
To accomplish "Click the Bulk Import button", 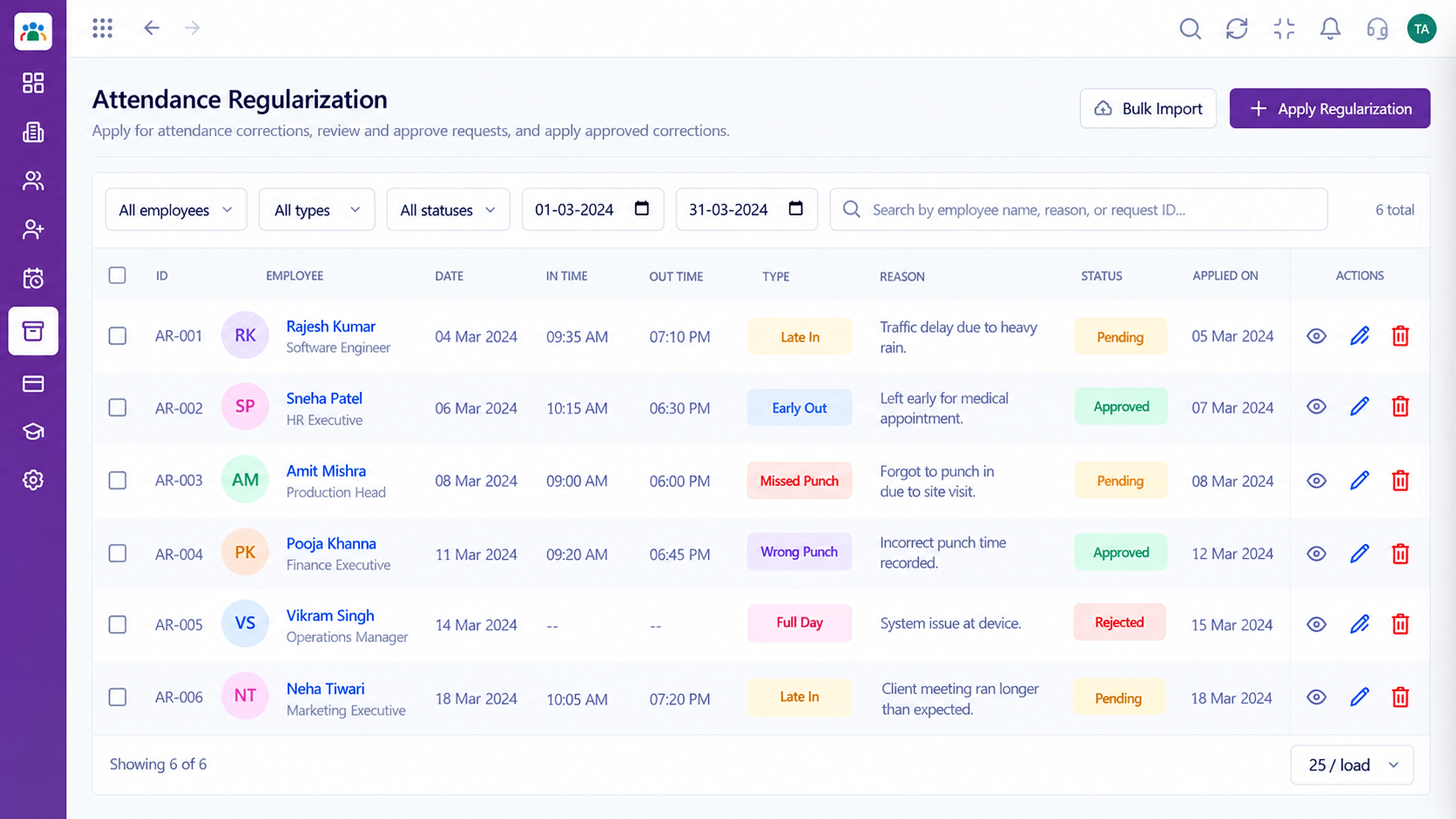I will point(1148,108).
